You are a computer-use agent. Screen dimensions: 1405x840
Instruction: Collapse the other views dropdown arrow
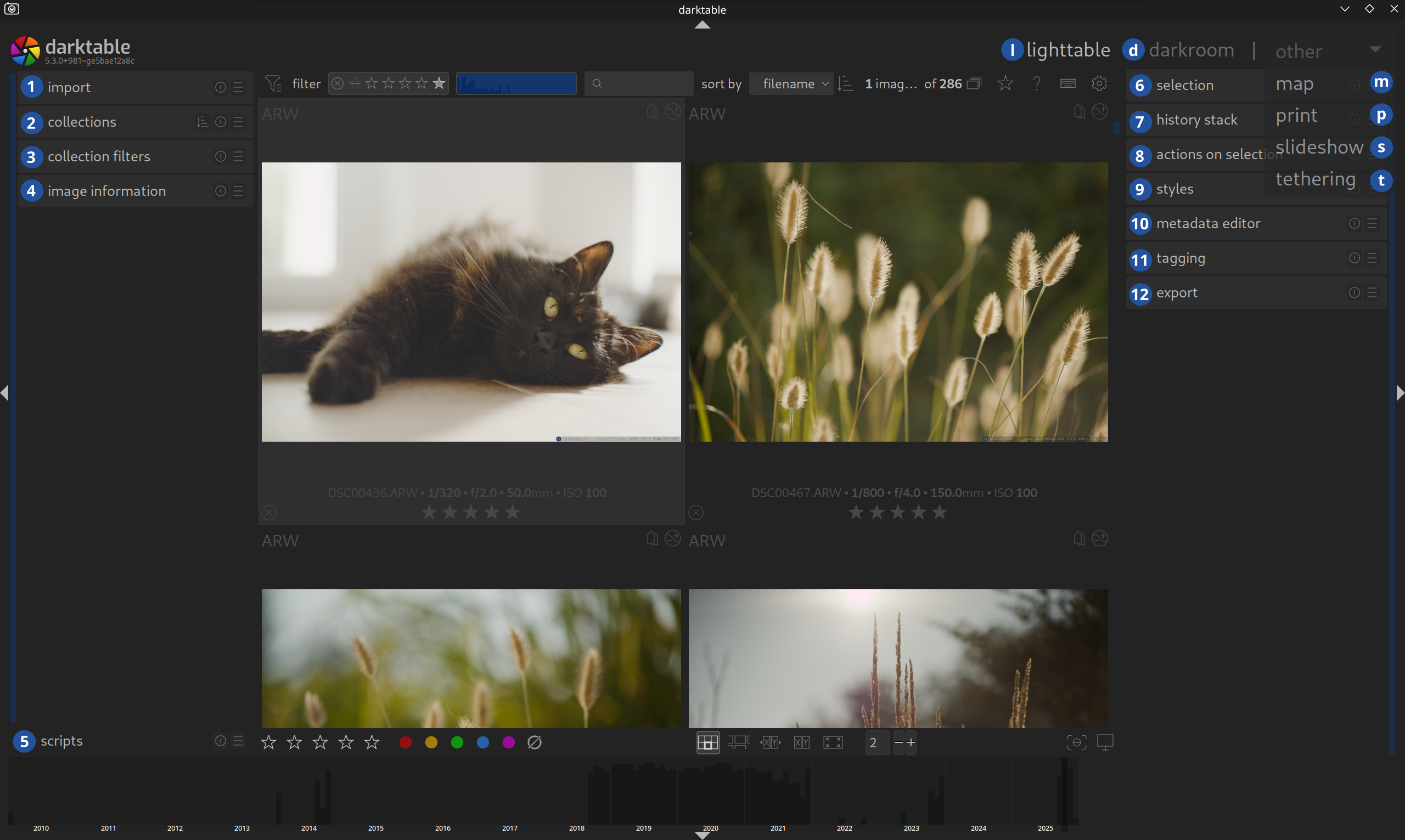point(1375,49)
